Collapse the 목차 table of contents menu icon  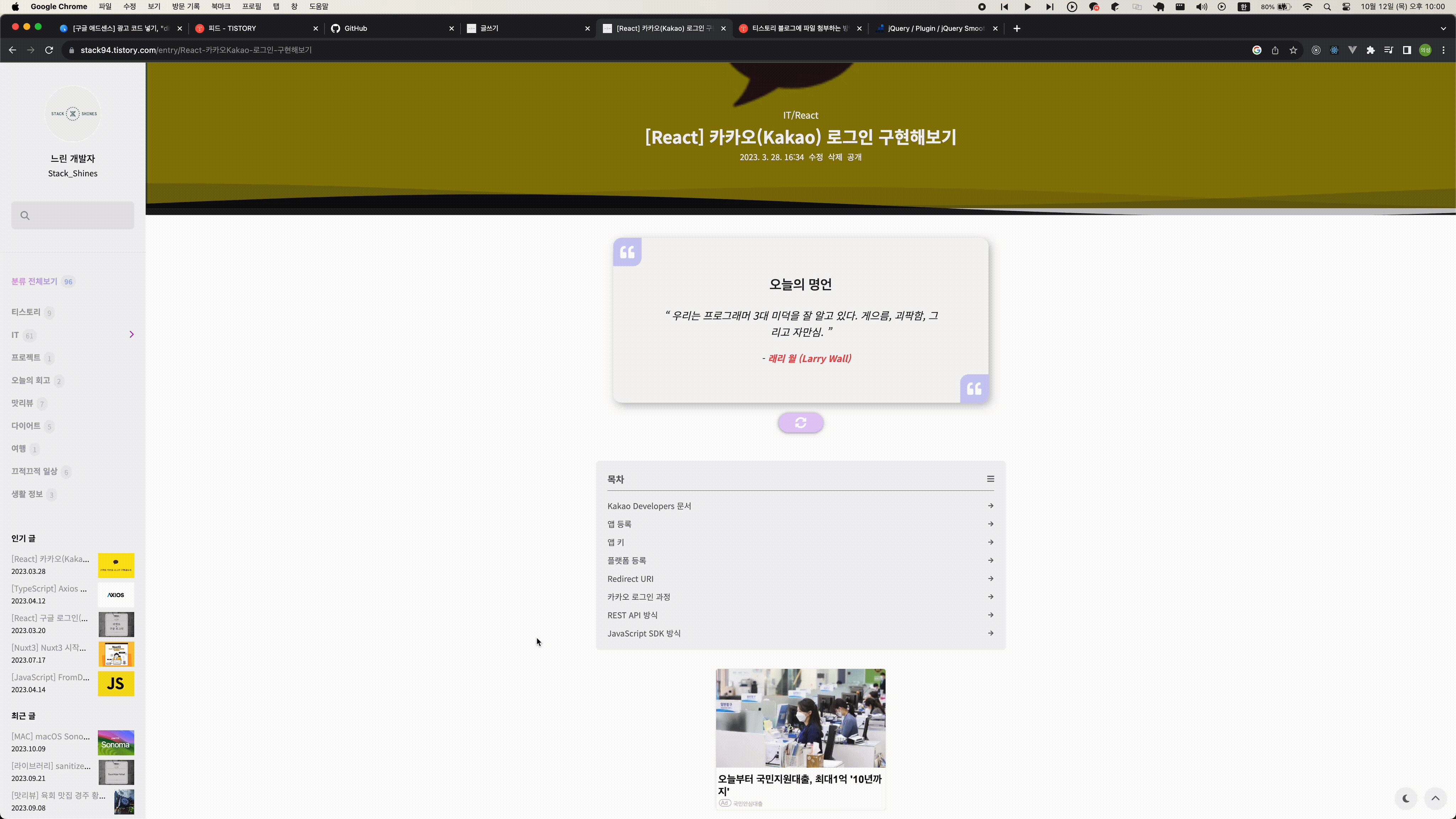point(990,479)
